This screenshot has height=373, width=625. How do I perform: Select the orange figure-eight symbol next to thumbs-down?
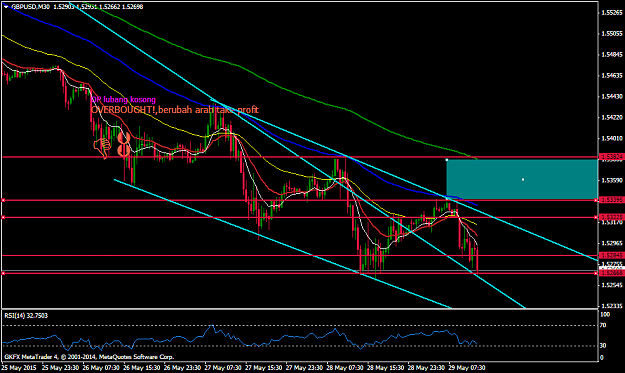[124, 144]
